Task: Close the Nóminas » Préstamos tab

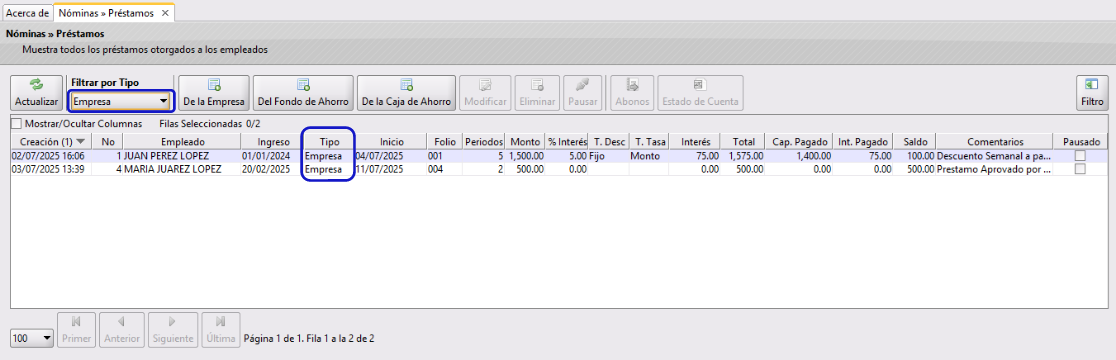Action: click(x=166, y=14)
